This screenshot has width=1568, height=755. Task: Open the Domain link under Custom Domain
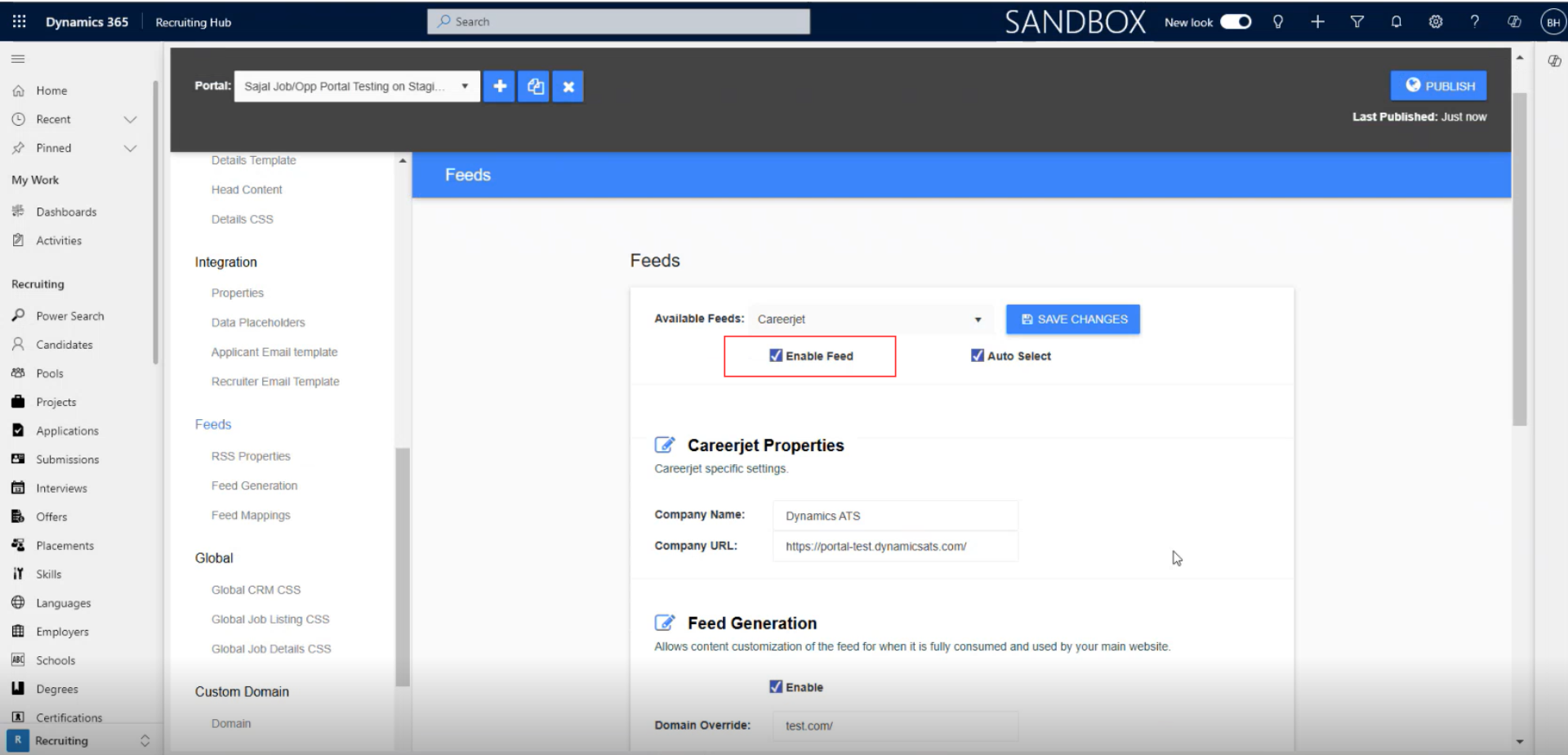[231, 723]
